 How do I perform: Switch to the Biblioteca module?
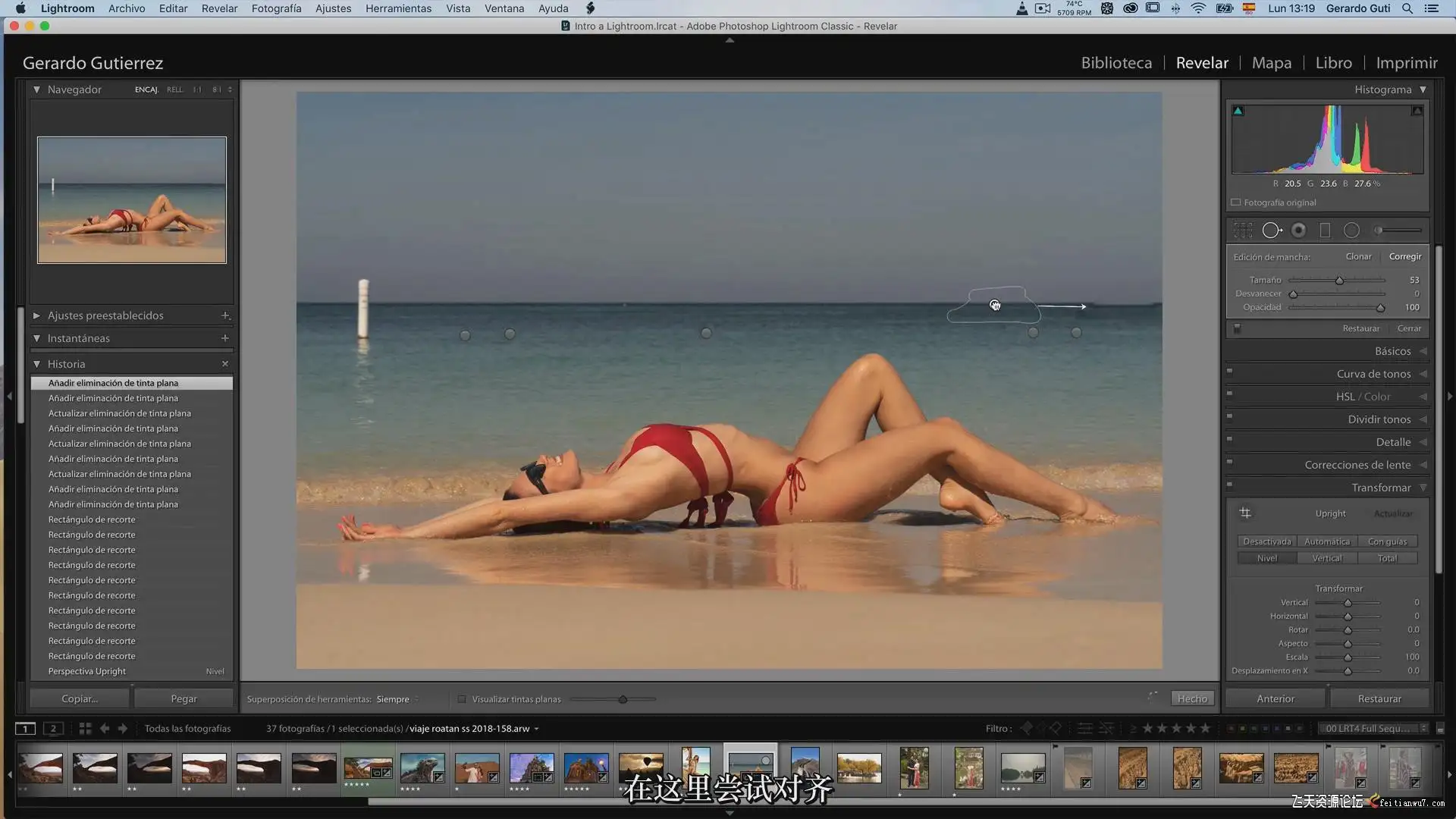tap(1116, 63)
